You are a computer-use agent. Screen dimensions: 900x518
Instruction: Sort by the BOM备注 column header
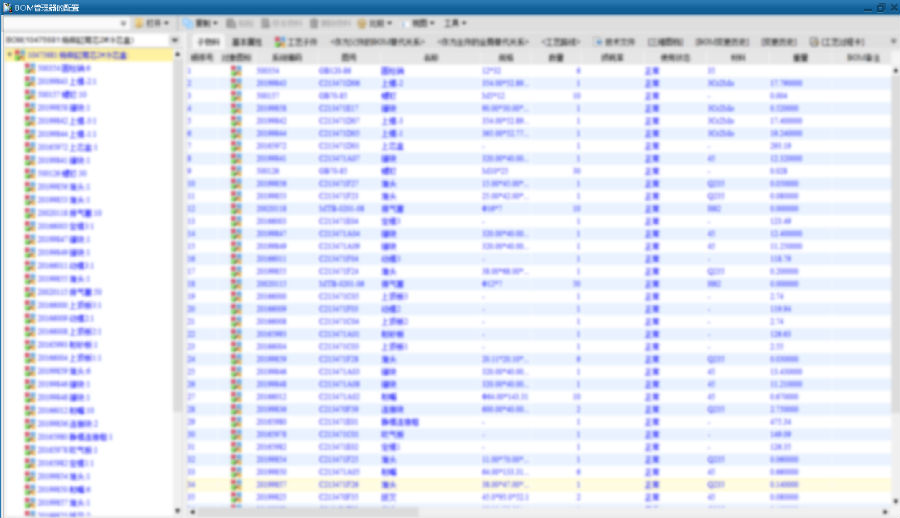863,57
